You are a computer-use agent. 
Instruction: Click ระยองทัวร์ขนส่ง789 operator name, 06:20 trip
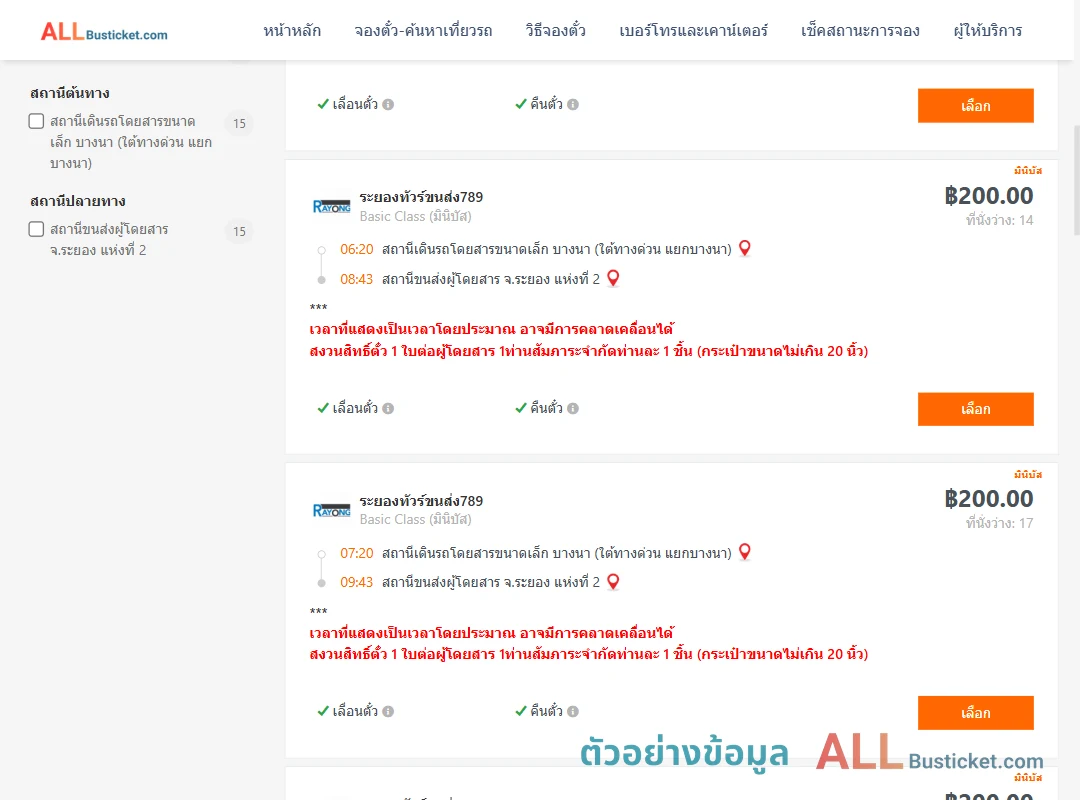coord(421,197)
